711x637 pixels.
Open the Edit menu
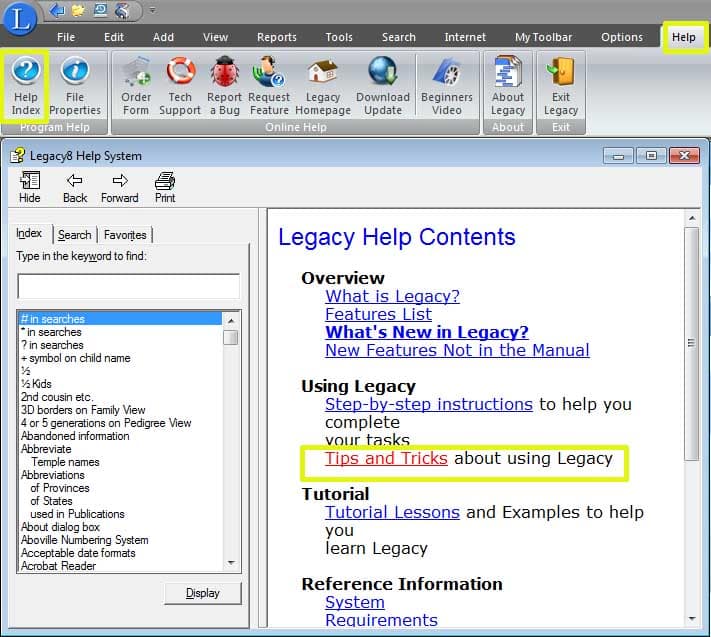click(x=114, y=37)
